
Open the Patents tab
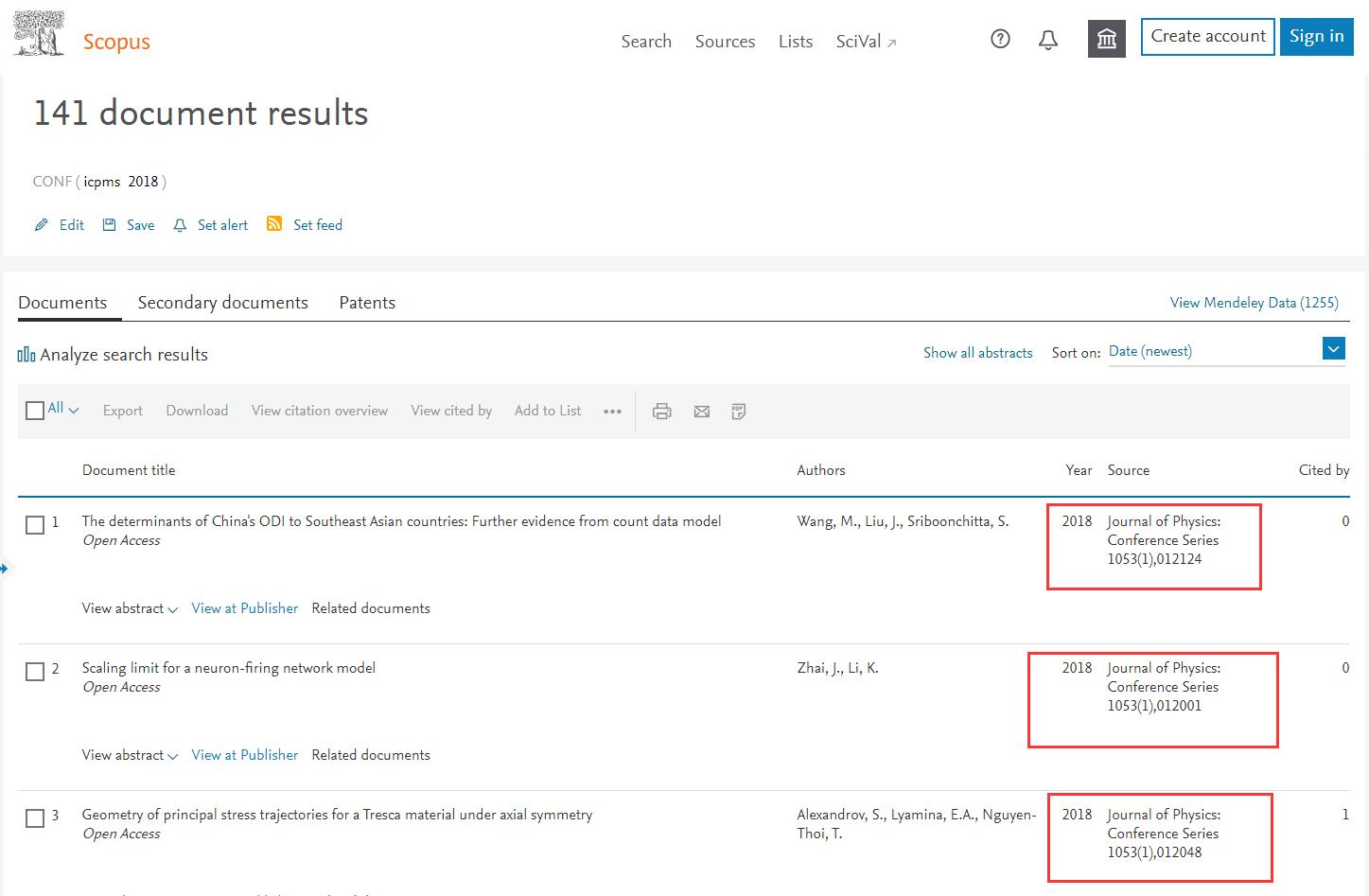click(x=367, y=303)
